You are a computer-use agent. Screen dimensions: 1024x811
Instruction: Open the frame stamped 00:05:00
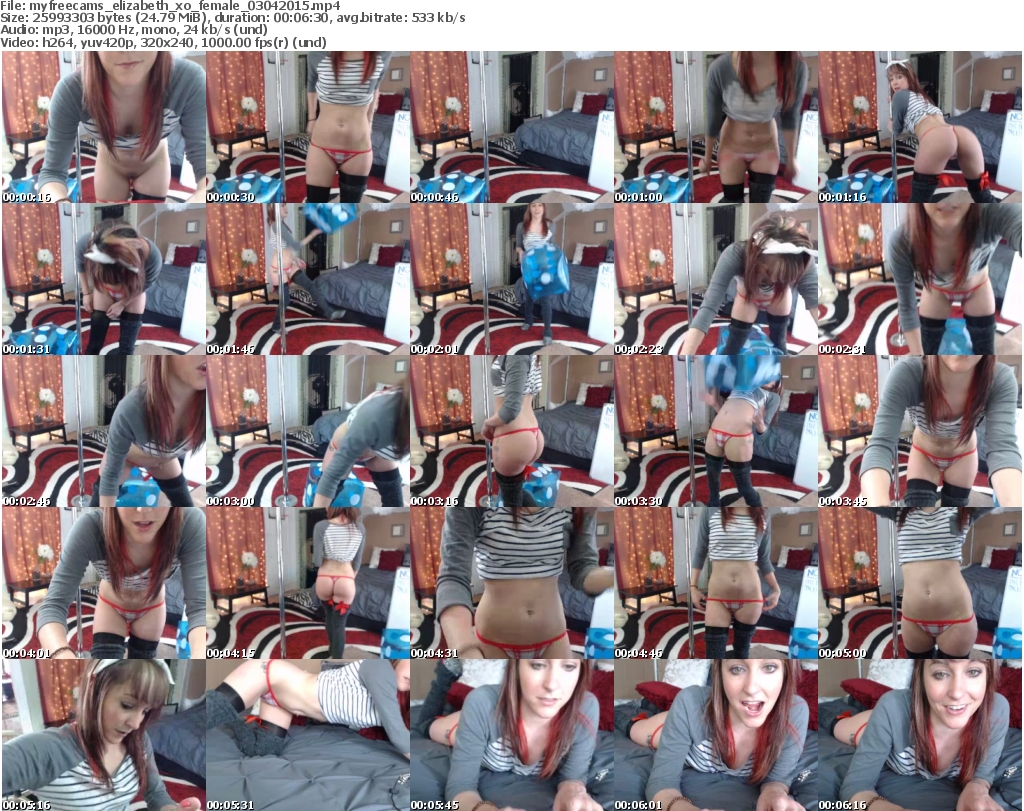point(920,583)
